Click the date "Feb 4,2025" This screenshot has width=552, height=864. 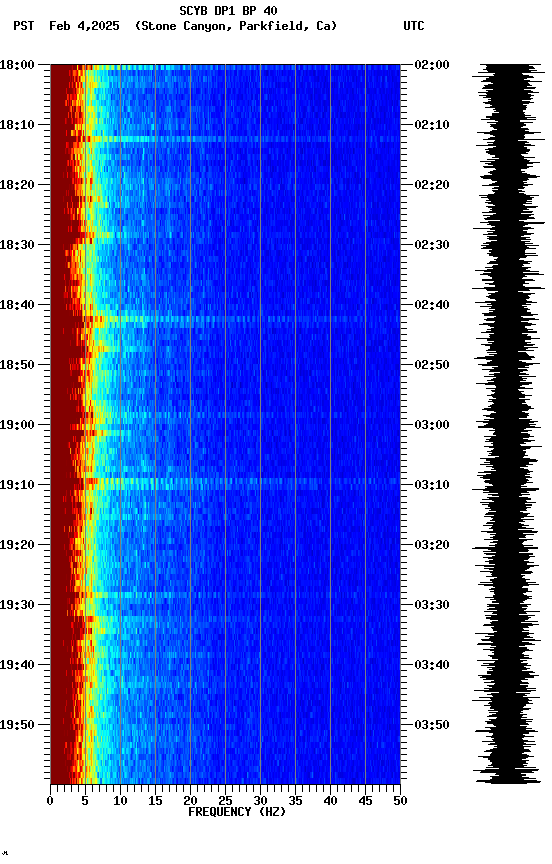click(x=84, y=26)
